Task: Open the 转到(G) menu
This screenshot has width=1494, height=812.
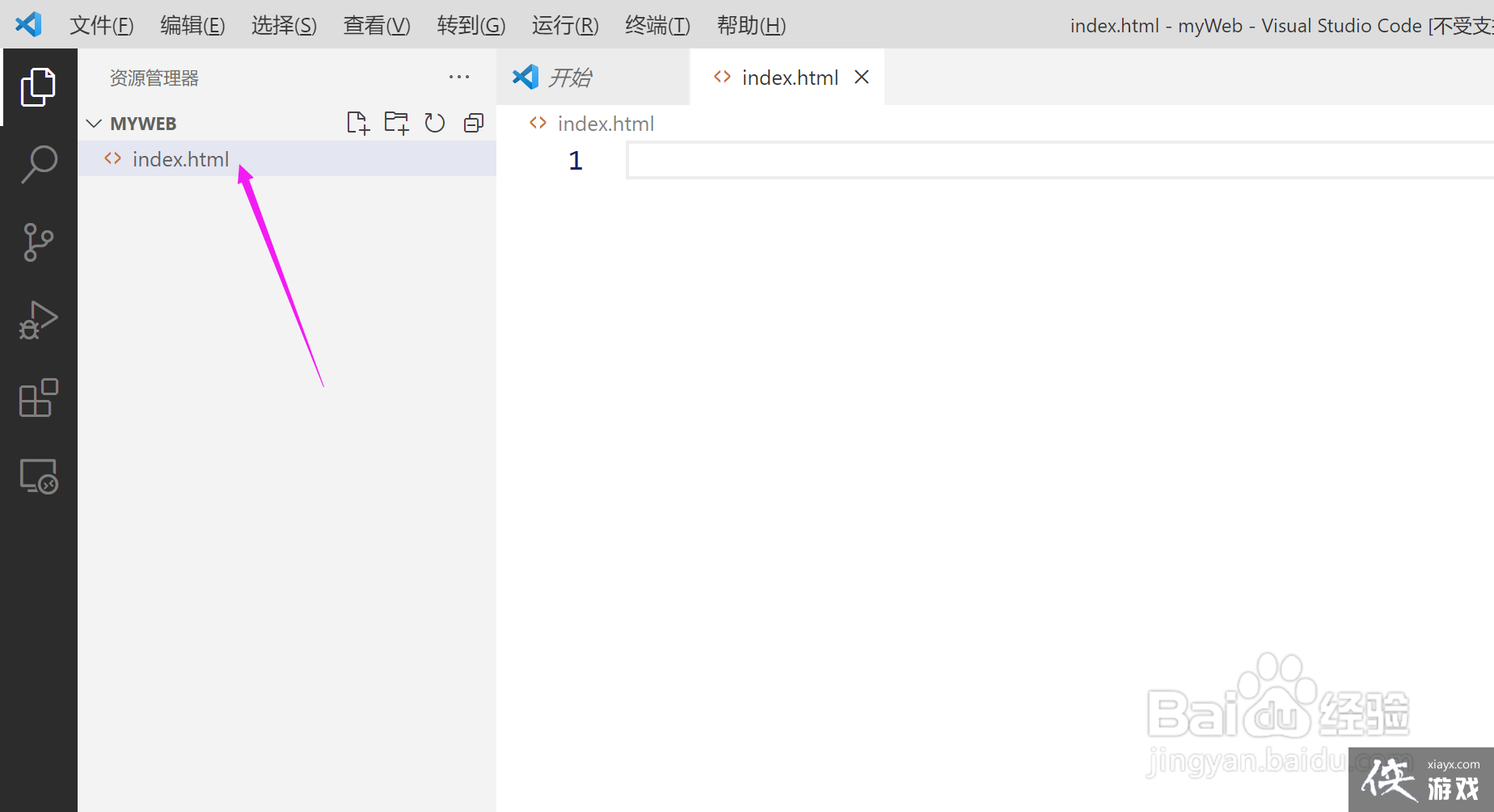Action: (x=471, y=25)
